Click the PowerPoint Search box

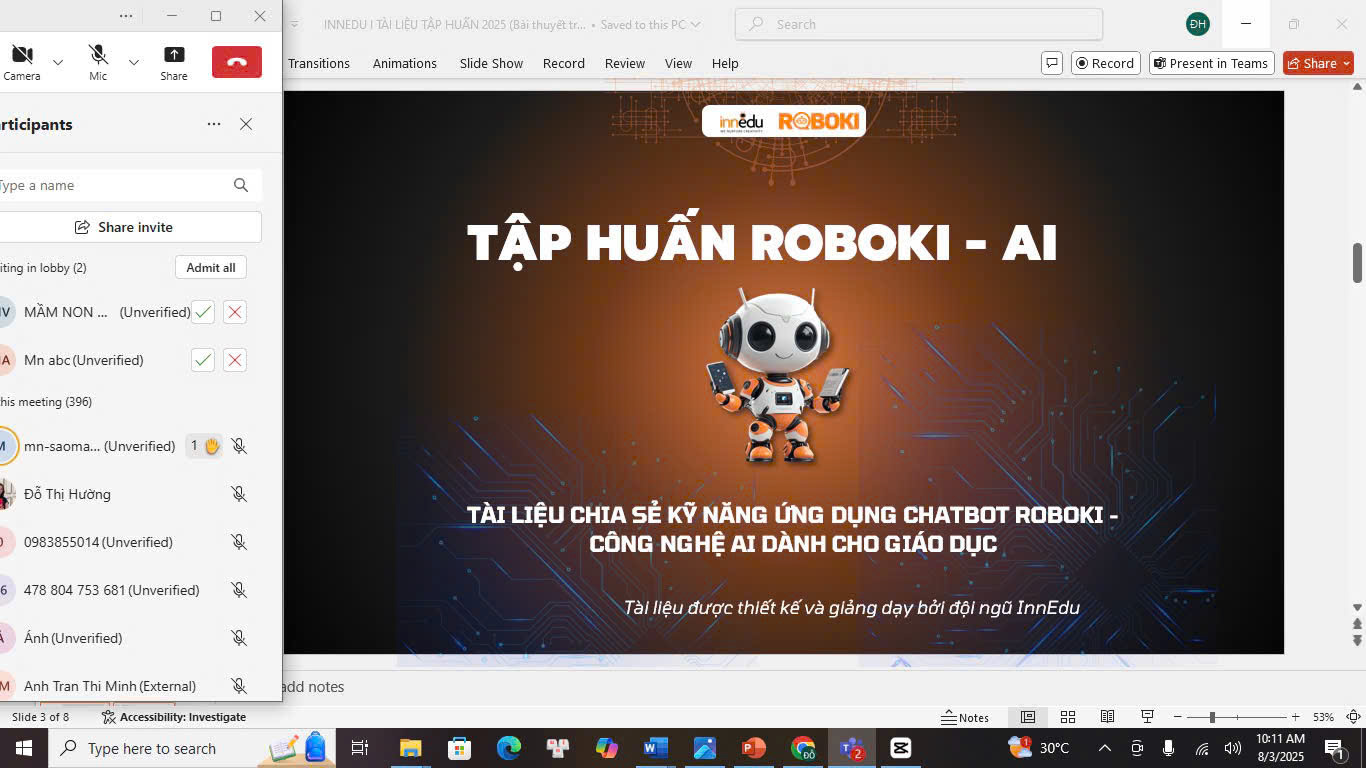[919, 24]
